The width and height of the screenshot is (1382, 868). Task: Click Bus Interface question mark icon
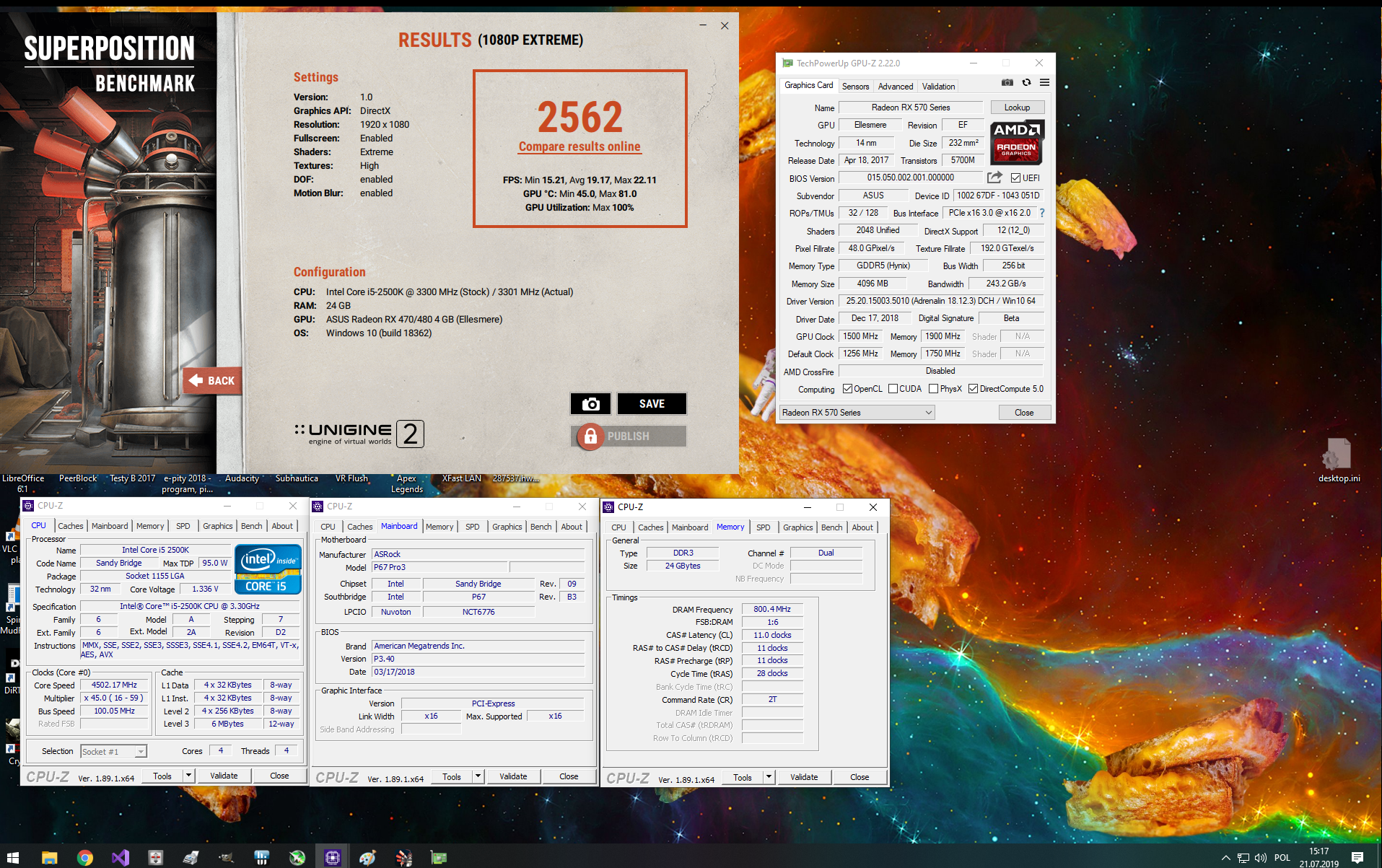click(x=1042, y=213)
